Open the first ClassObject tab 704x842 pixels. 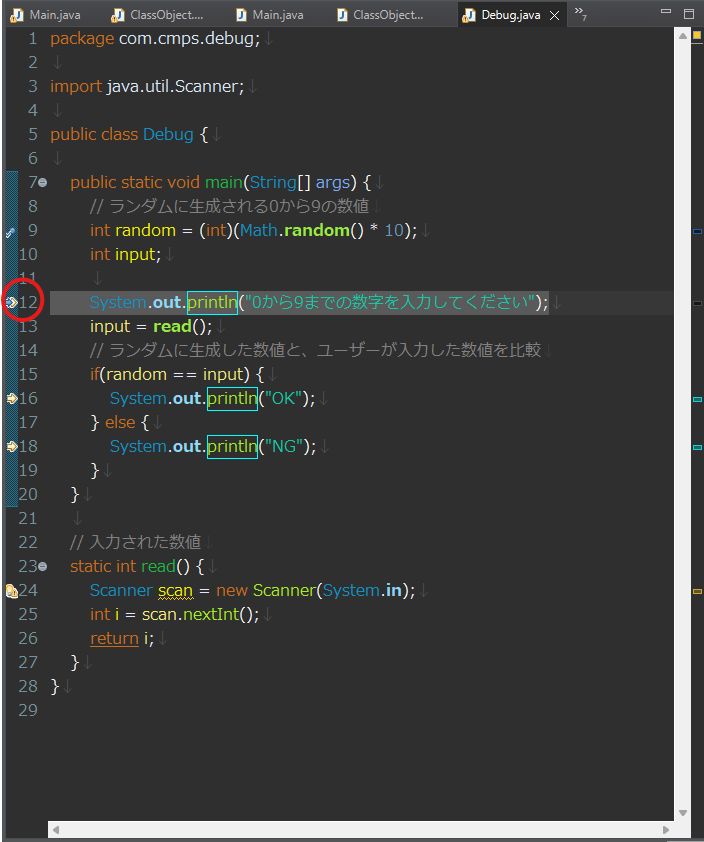(x=165, y=16)
